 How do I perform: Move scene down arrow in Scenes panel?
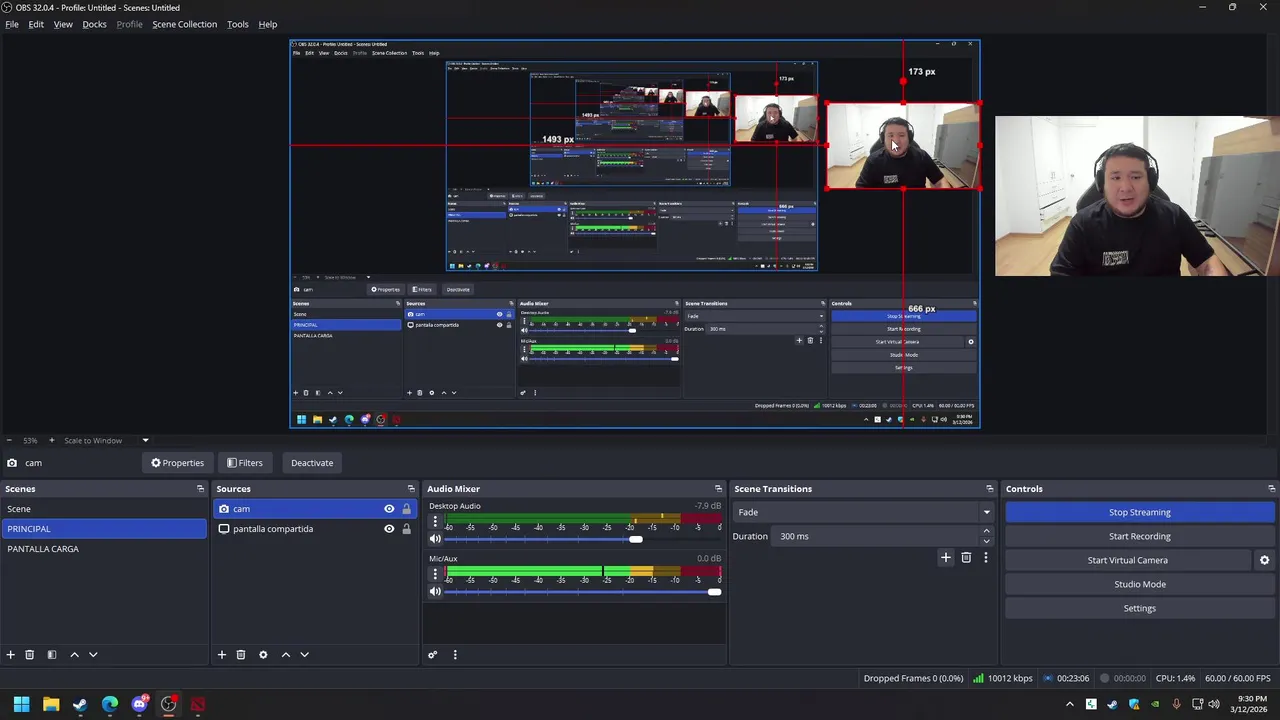93,655
